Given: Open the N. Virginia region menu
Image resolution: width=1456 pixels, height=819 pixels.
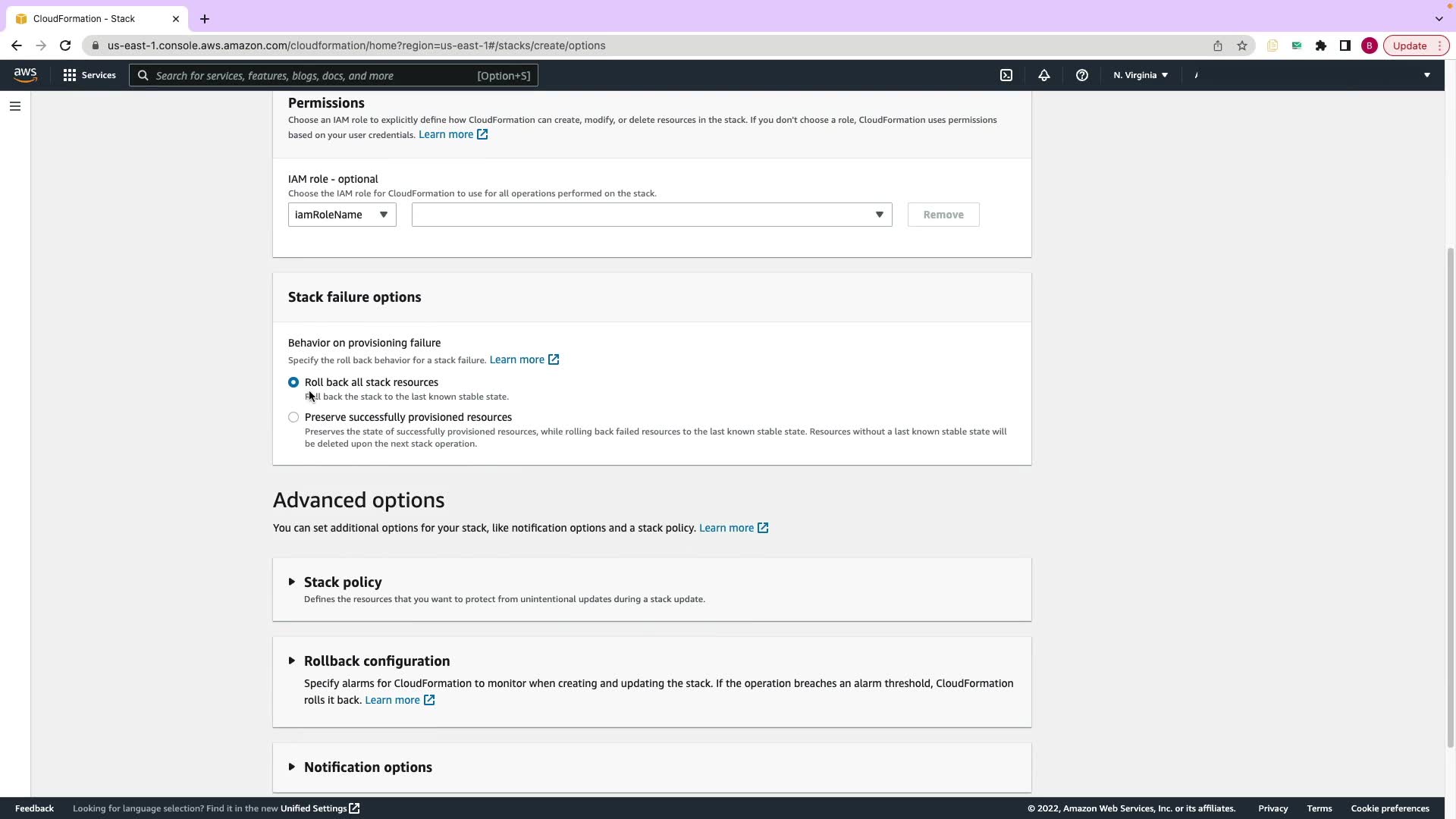Looking at the screenshot, I should tap(1141, 75).
